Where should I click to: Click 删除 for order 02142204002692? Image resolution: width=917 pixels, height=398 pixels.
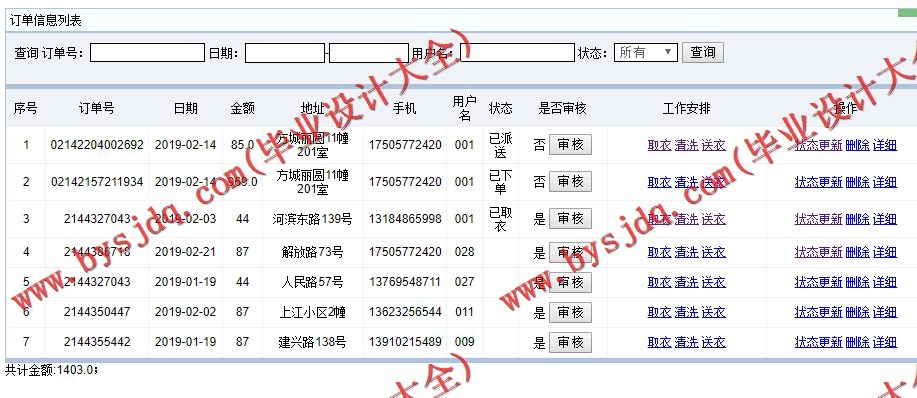pyautogui.click(x=857, y=146)
